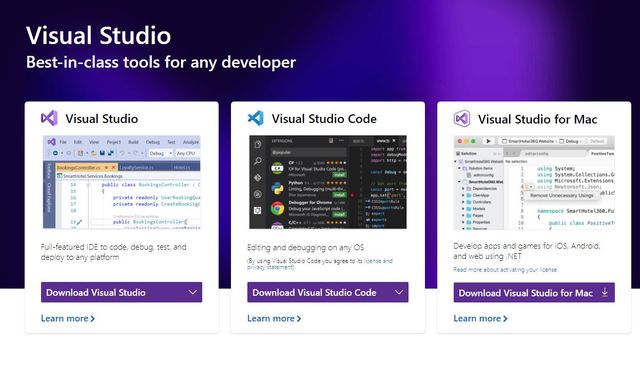Viewport: 640px width, 365px height.
Task: Expand the Download Visual Studio dropdown arrow
Action: click(x=193, y=292)
